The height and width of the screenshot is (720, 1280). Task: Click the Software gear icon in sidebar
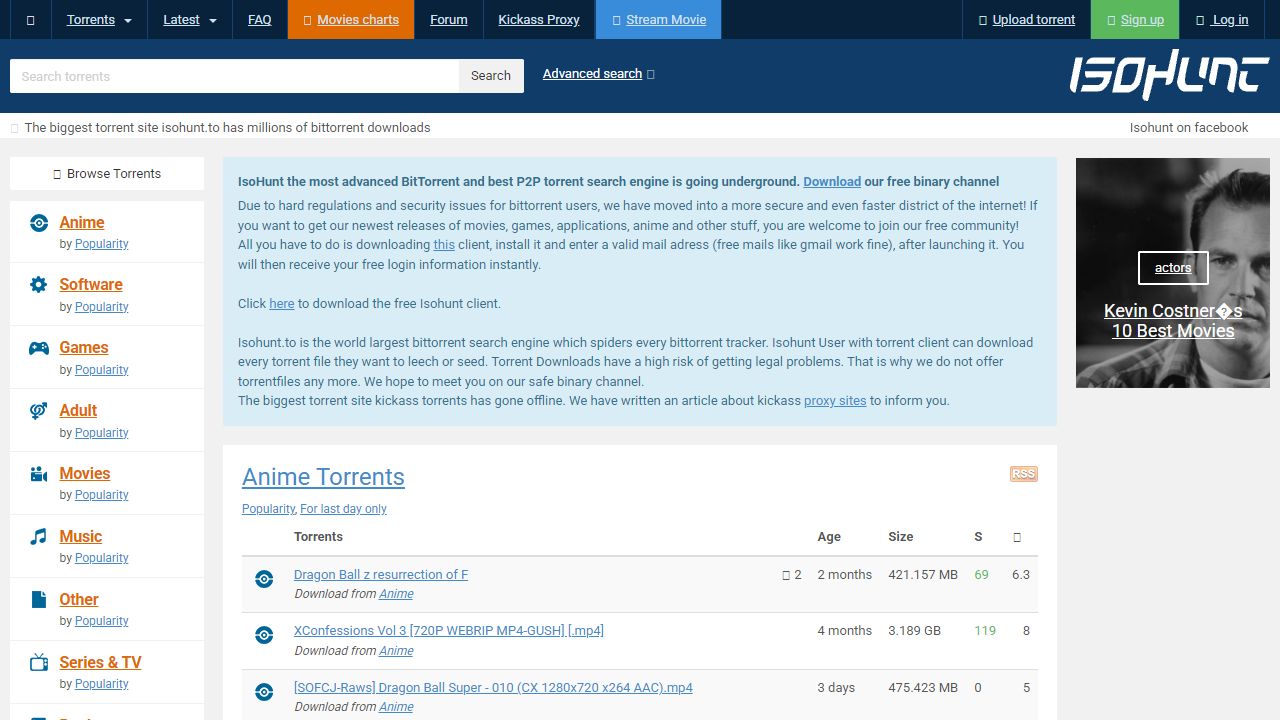point(39,285)
